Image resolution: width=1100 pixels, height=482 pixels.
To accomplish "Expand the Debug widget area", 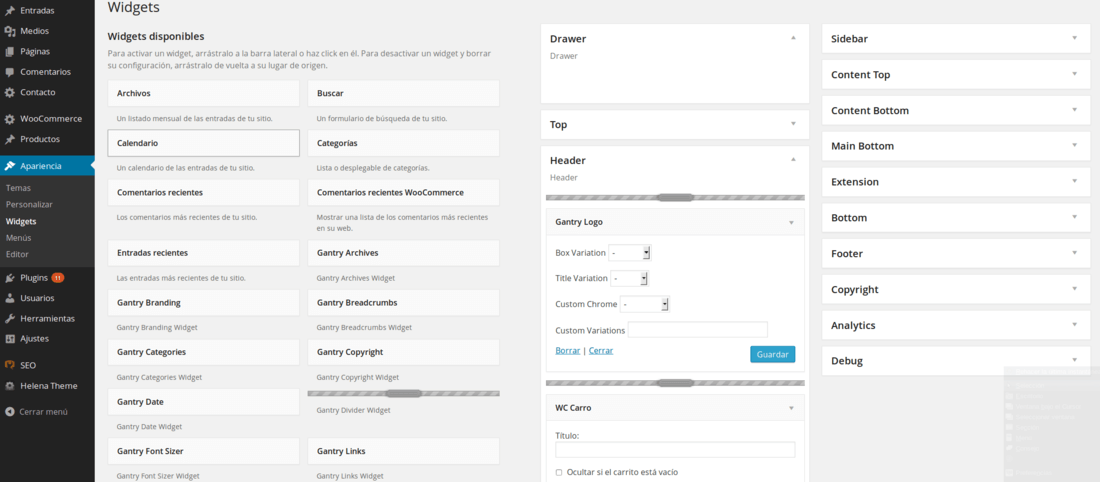I will tap(1074, 360).
